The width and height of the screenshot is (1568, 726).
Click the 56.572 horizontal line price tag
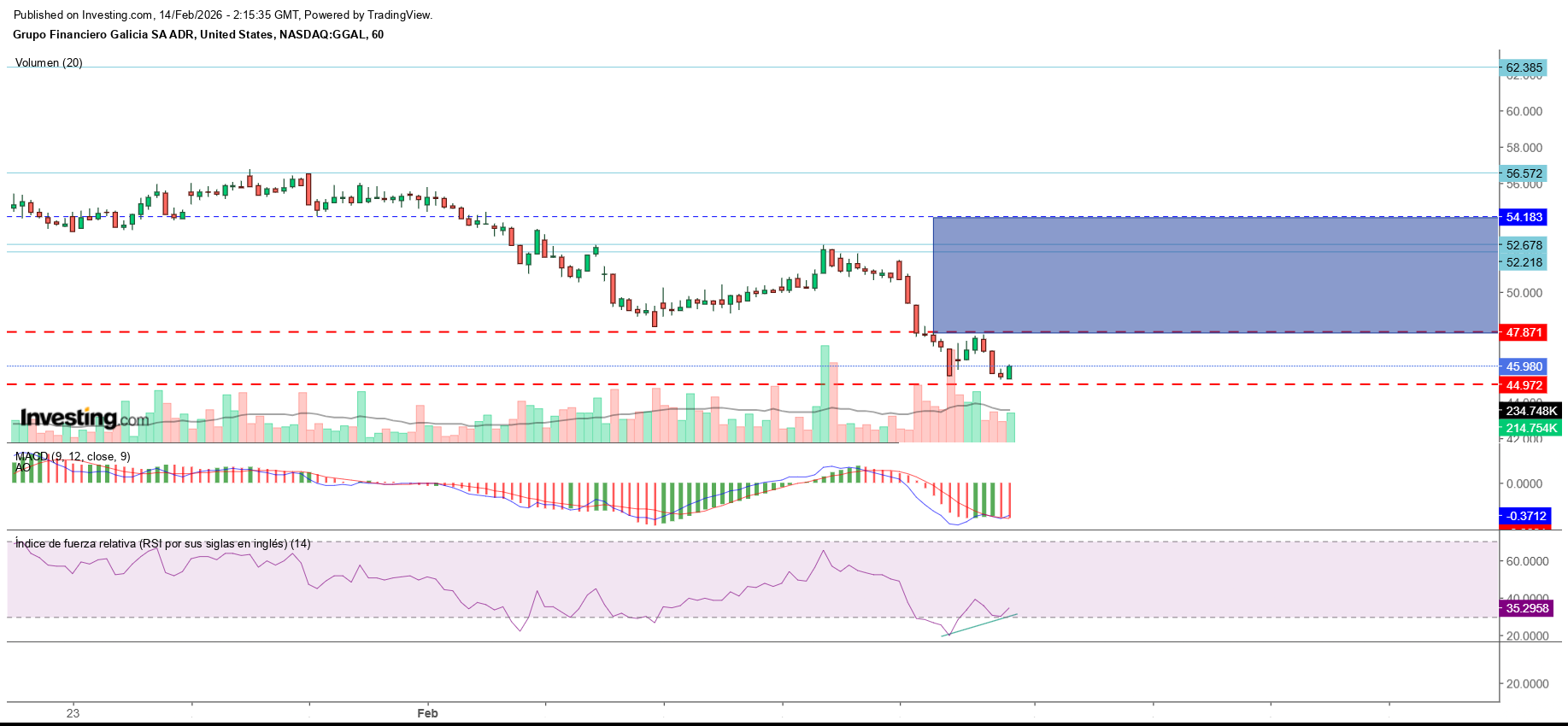(1524, 173)
